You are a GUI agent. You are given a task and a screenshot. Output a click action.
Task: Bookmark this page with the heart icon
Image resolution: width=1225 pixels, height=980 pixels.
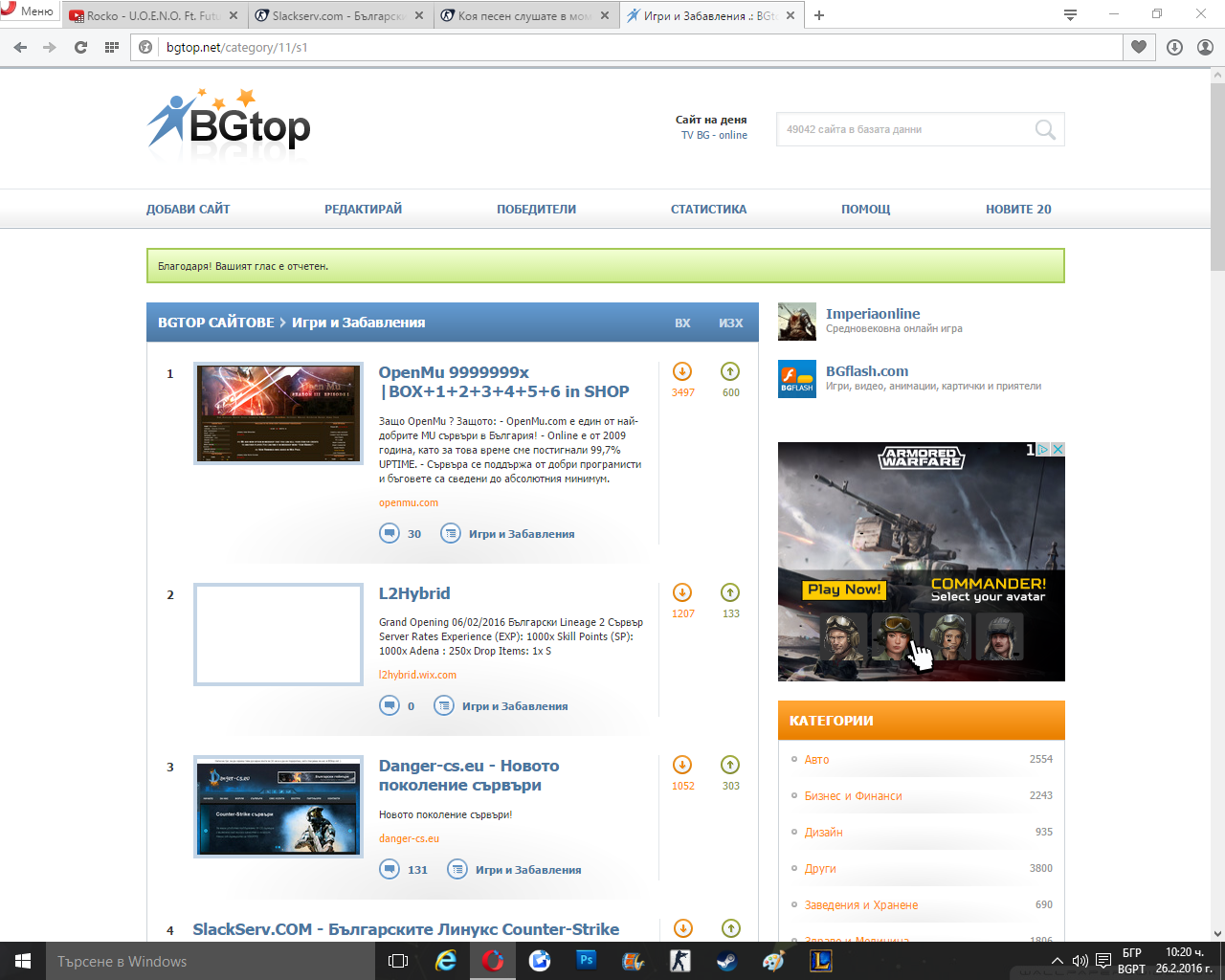[1138, 47]
